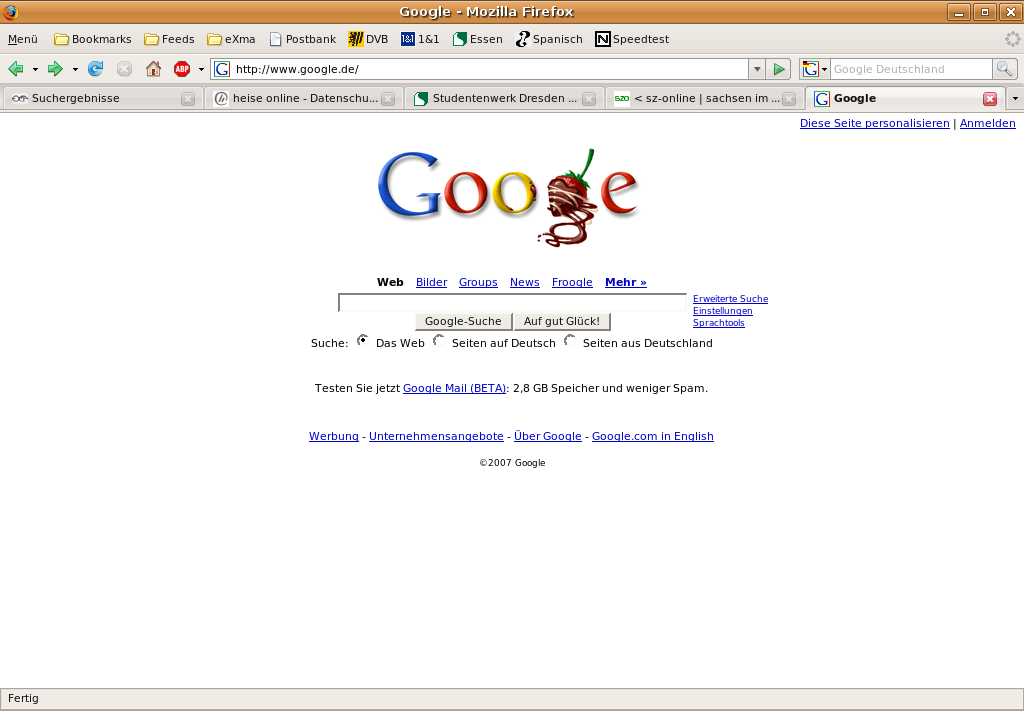This screenshot has width=1024, height=711.
Task: Open the address bar URL history dropdown
Action: tap(757, 69)
